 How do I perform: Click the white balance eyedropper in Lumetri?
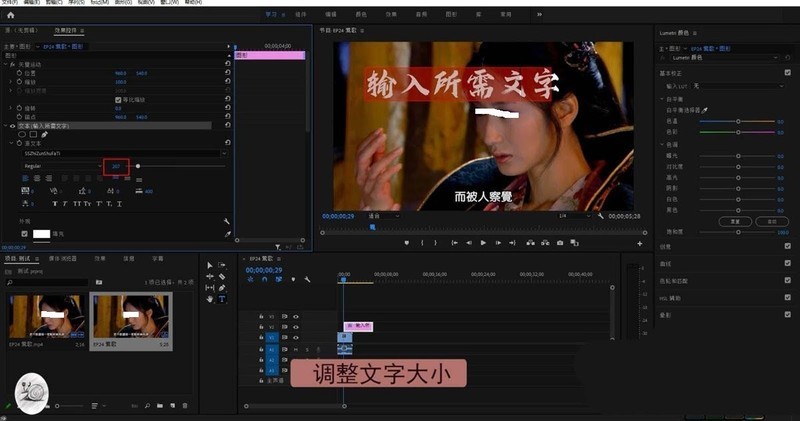(705, 110)
